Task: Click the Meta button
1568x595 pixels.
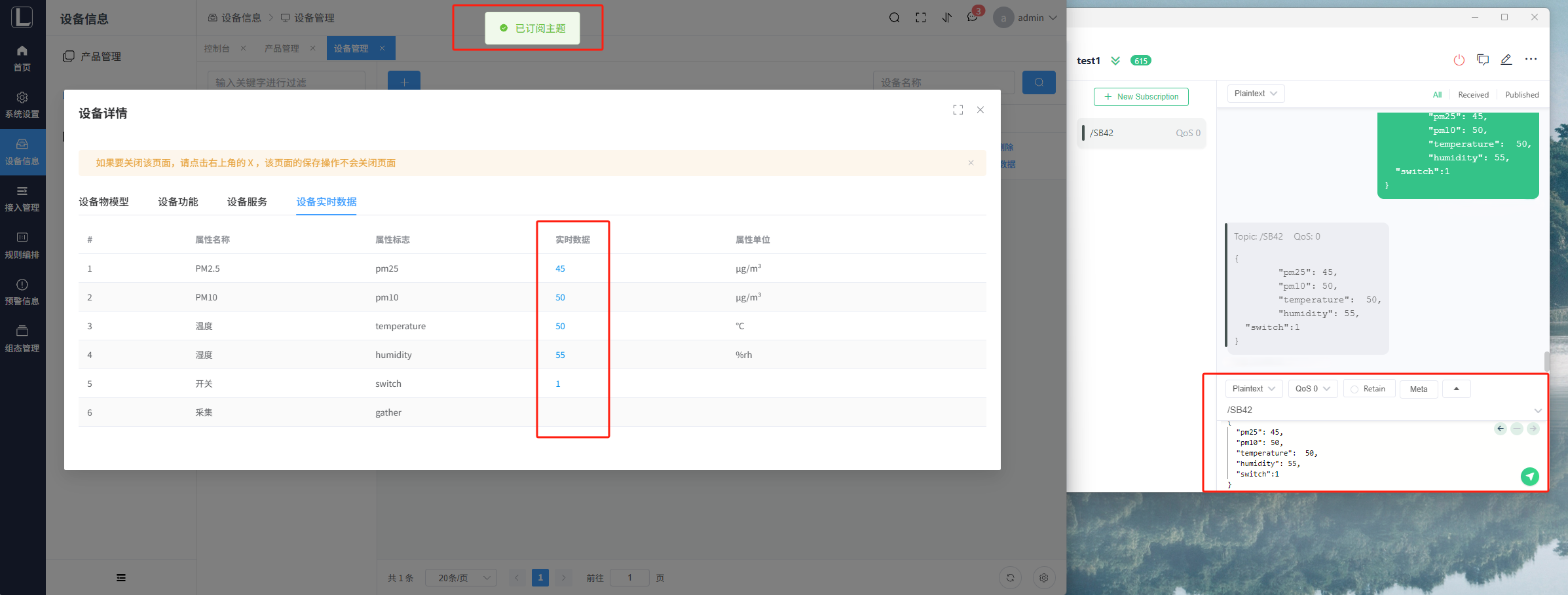Action: 1418,389
